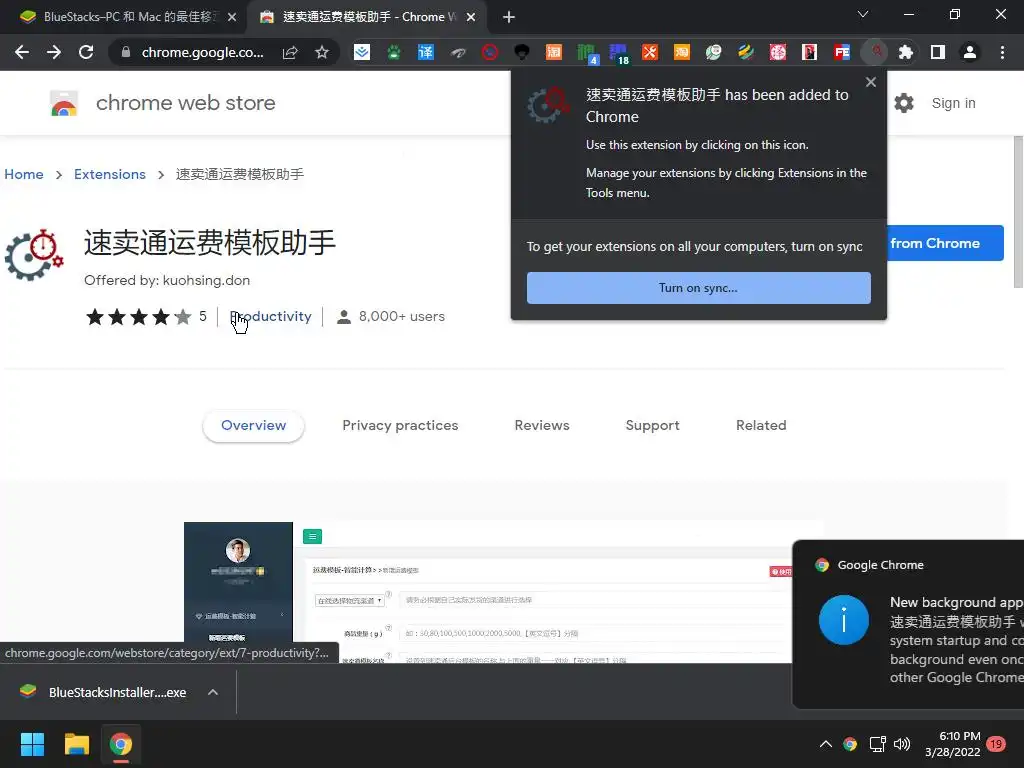Open the Chrome three-dot menu
Screen dimensions: 1024x768
pyautogui.click(x=1002, y=52)
